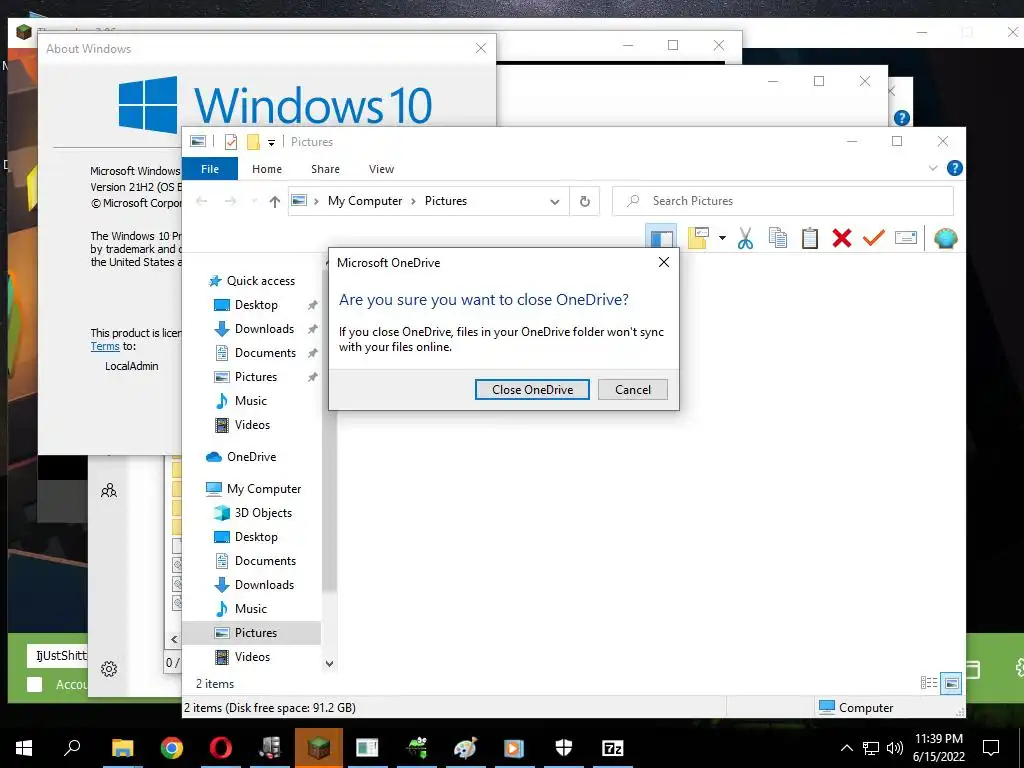1024x768 pixels.
Task: Click chevron after My Computer in address bar
Action: pos(413,201)
